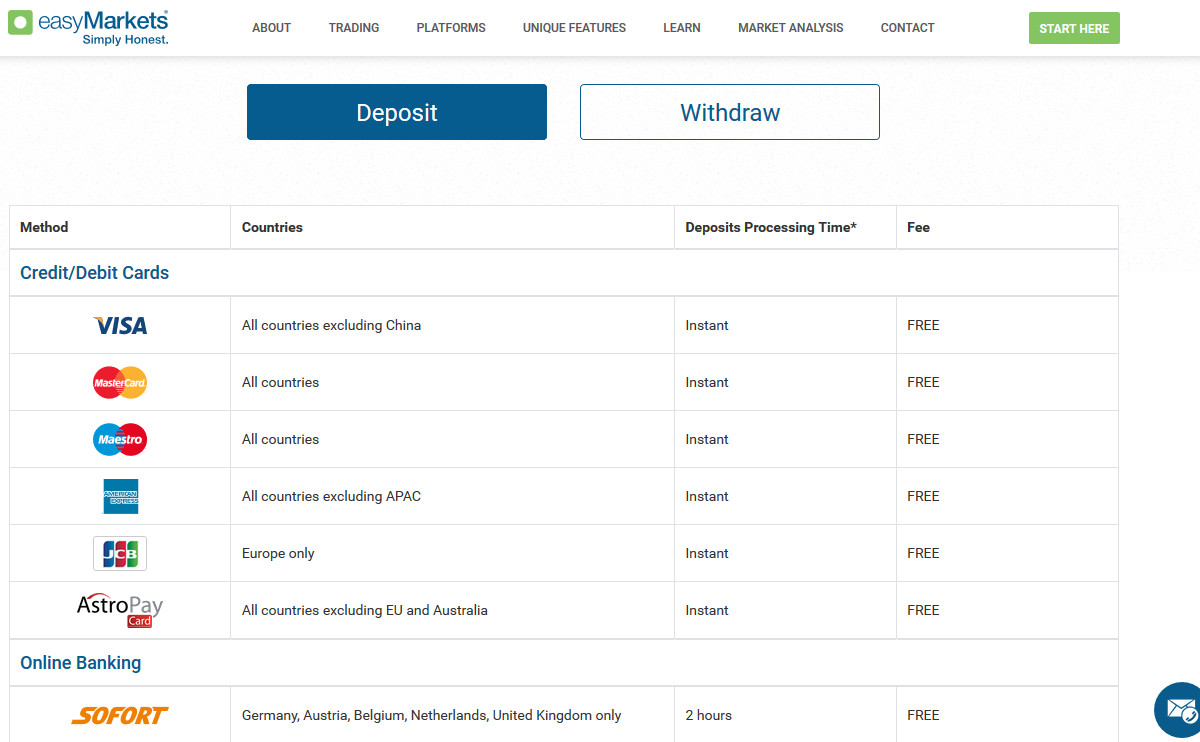Click 'All countries excluding EU and Australia'
1200x742 pixels.
365,610
